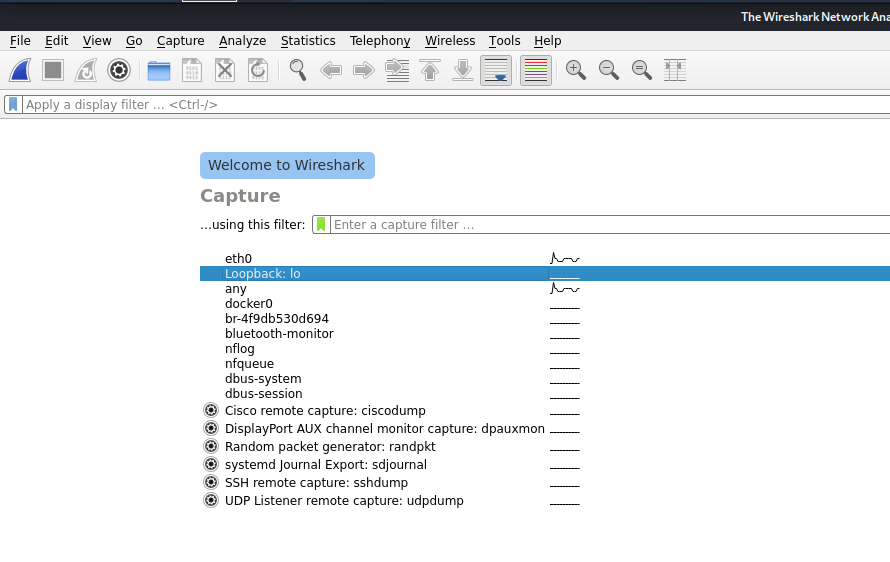This screenshot has width=890, height=562.
Task: Open capture options gear icon
Action: click(x=119, y=70)
